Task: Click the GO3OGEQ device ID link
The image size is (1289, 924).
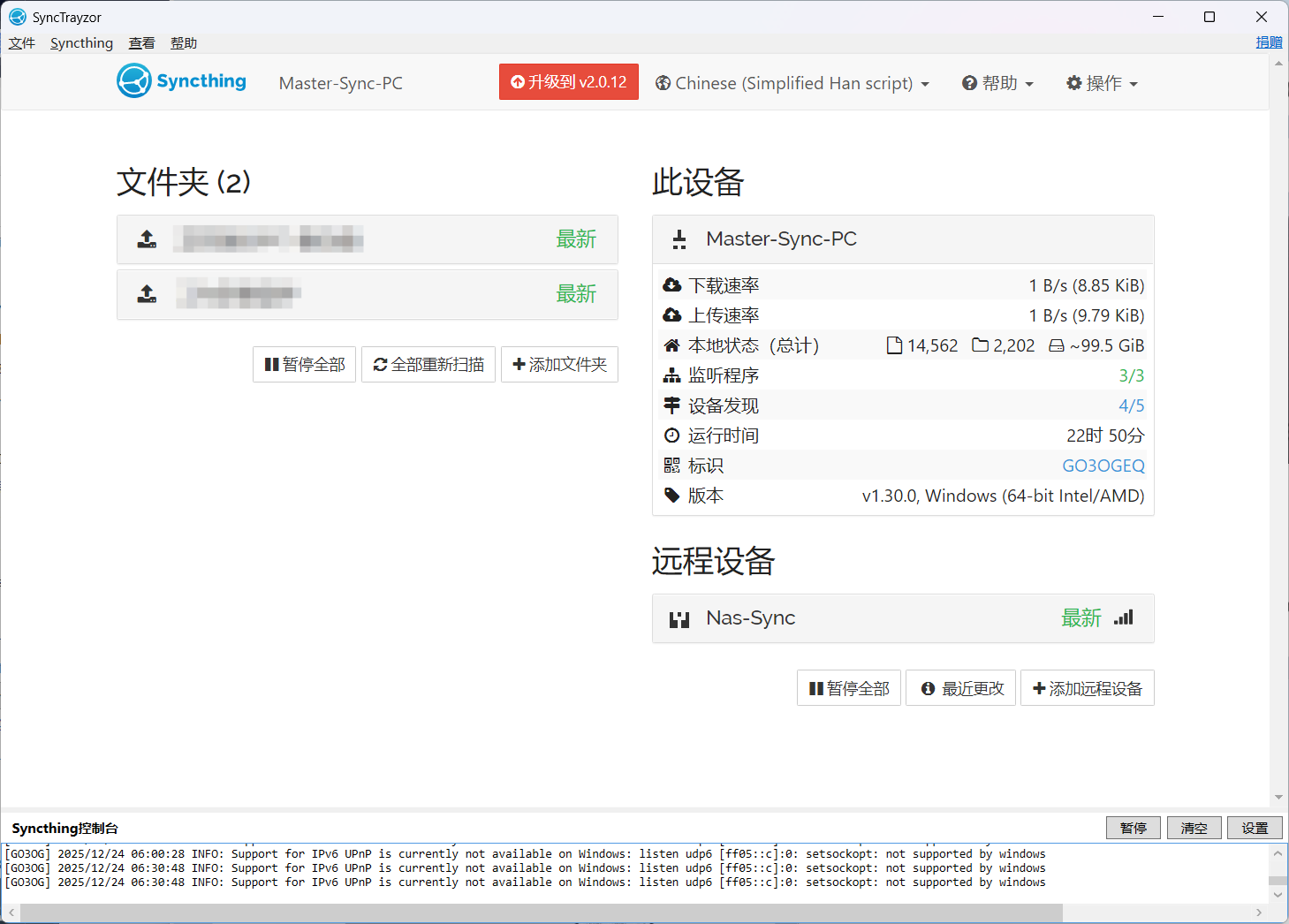Action: coord(1103,466)
